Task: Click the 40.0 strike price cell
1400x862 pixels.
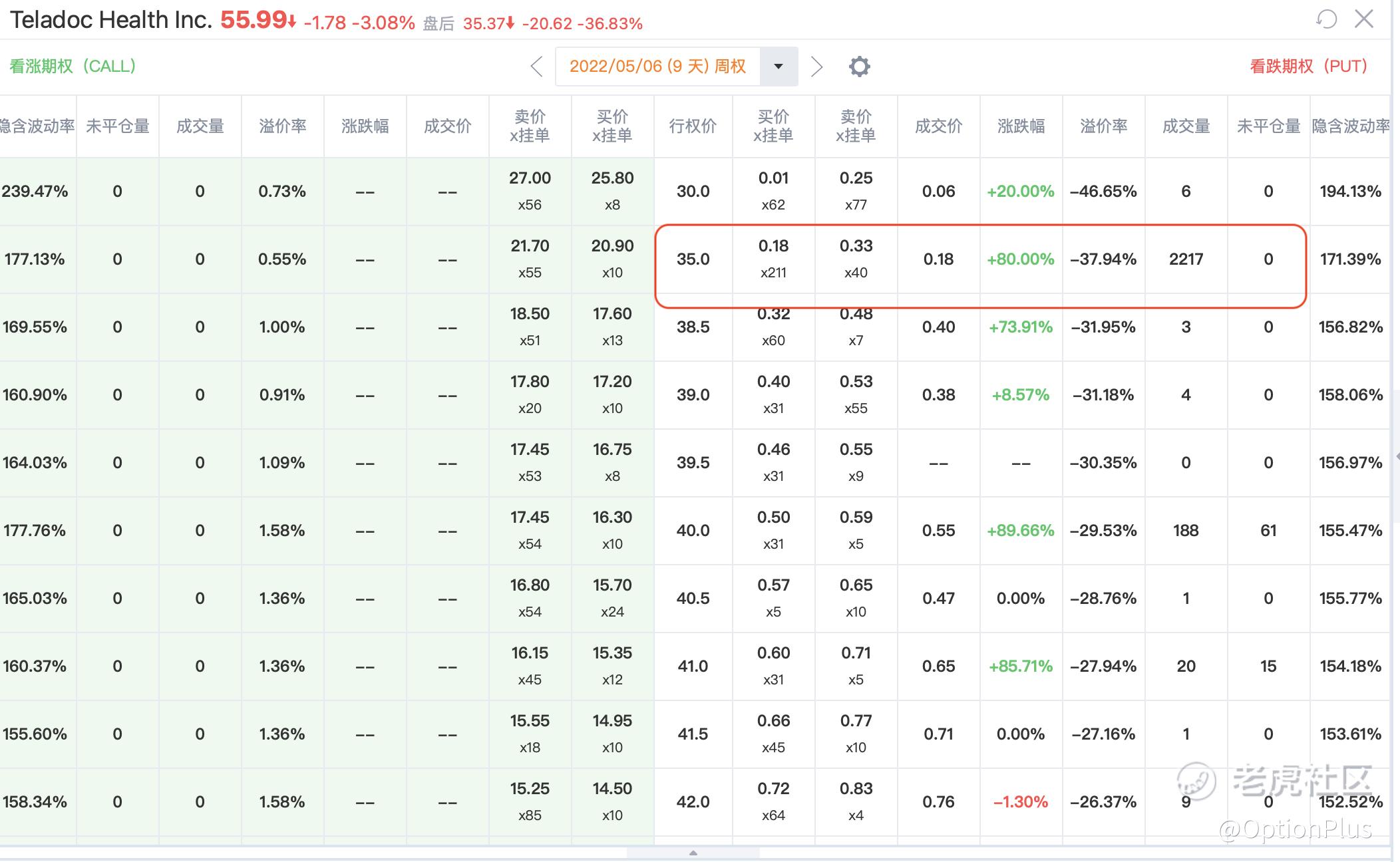Action: point(693,531)
